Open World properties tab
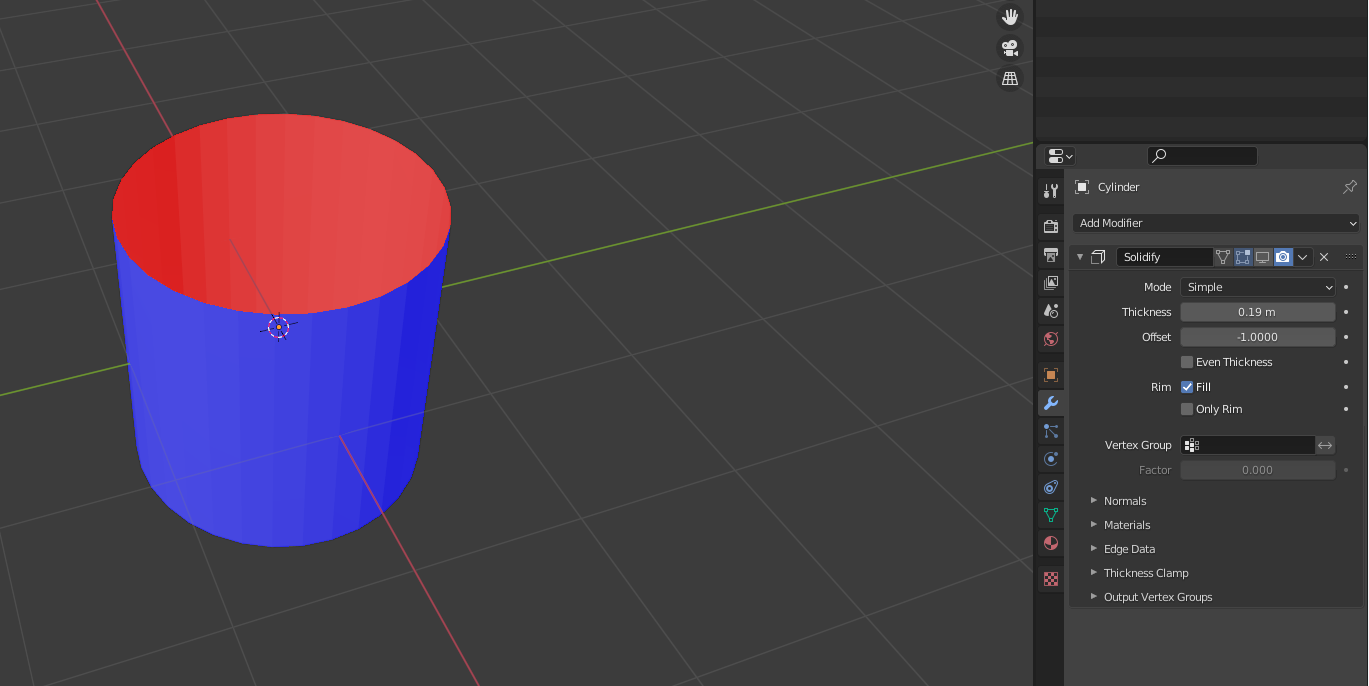This screenshot has height=686, width=1369. tap(1050, 339)
